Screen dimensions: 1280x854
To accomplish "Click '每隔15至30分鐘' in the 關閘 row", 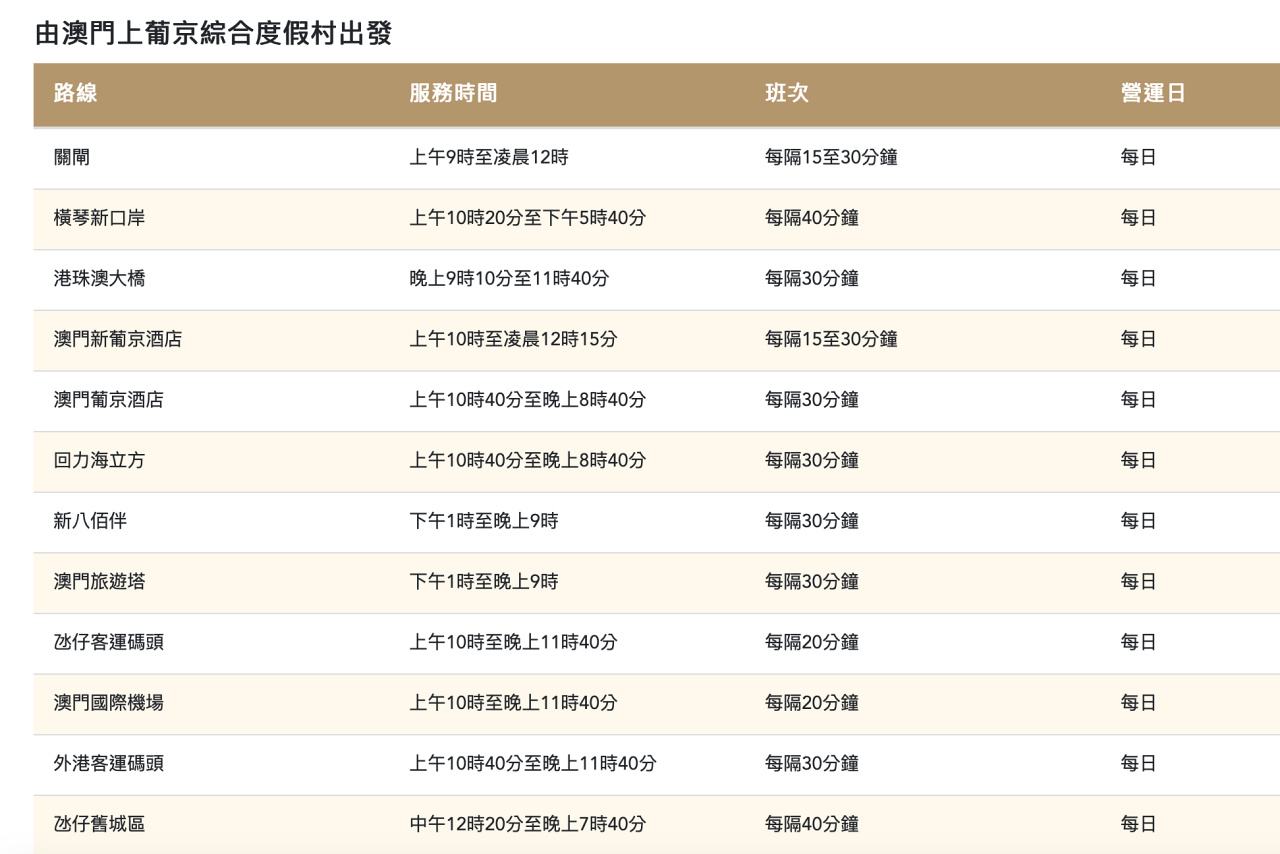I will (x=831, y=157).
